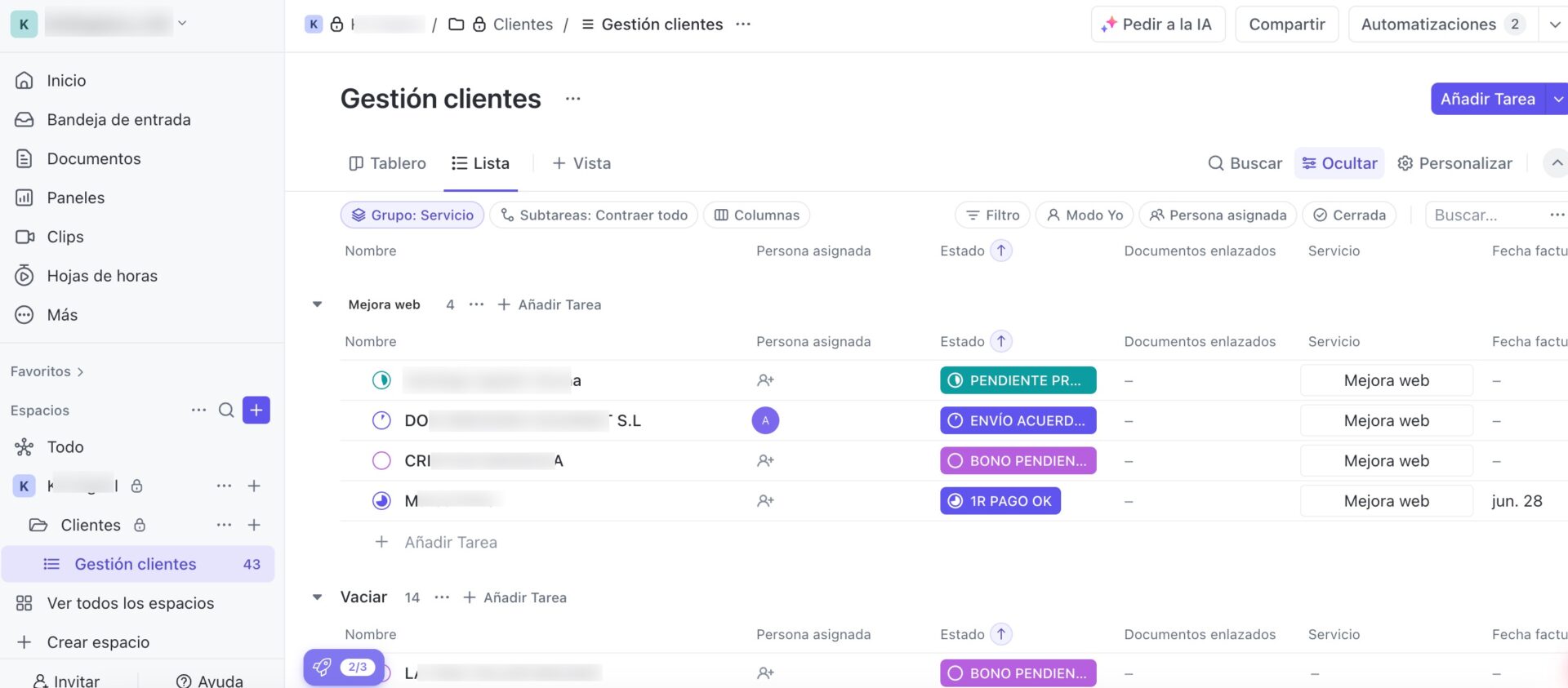Expand Favoritos section

point(47,371)
